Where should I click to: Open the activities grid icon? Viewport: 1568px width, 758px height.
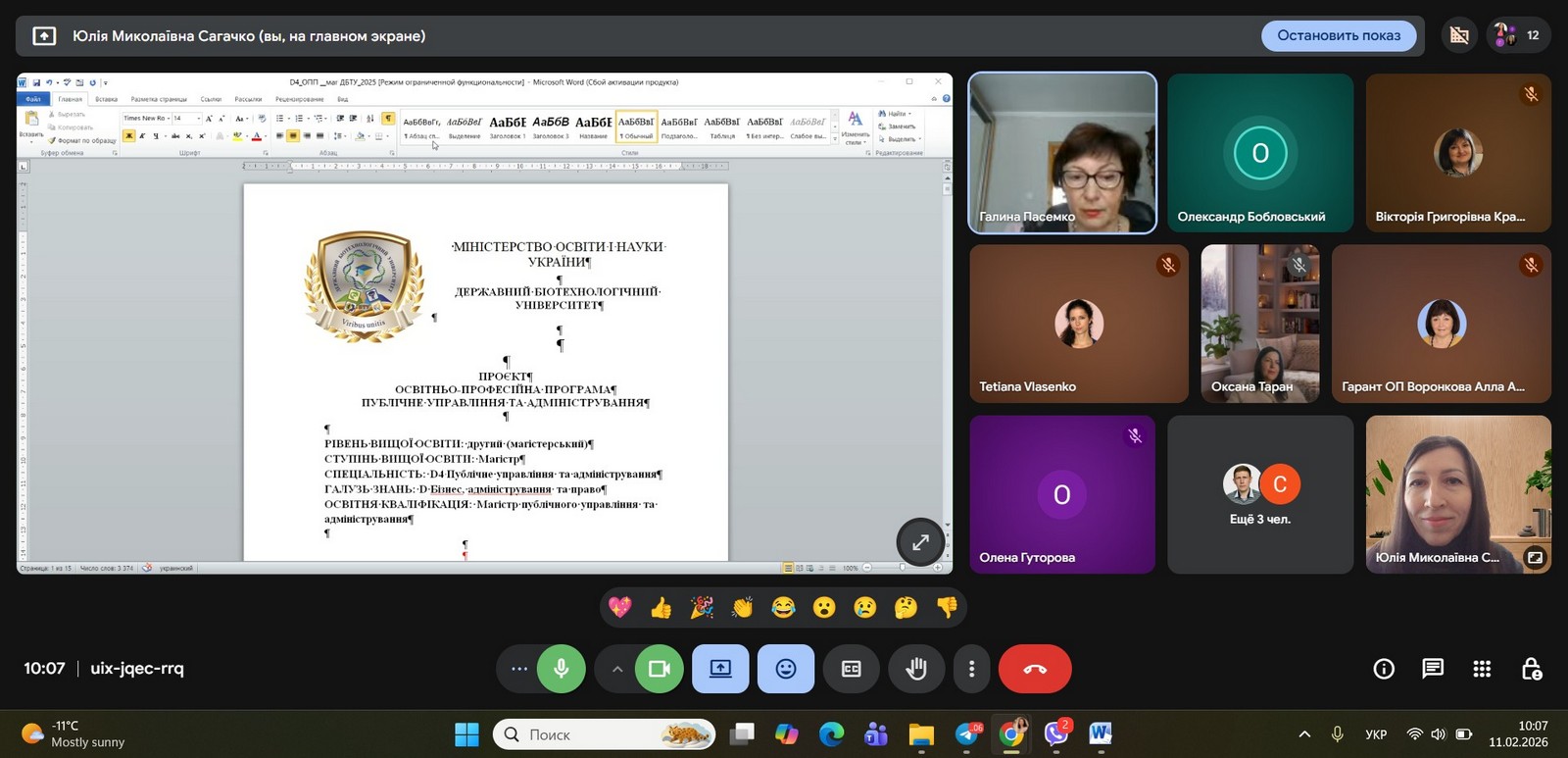[x=1482, y=669]
